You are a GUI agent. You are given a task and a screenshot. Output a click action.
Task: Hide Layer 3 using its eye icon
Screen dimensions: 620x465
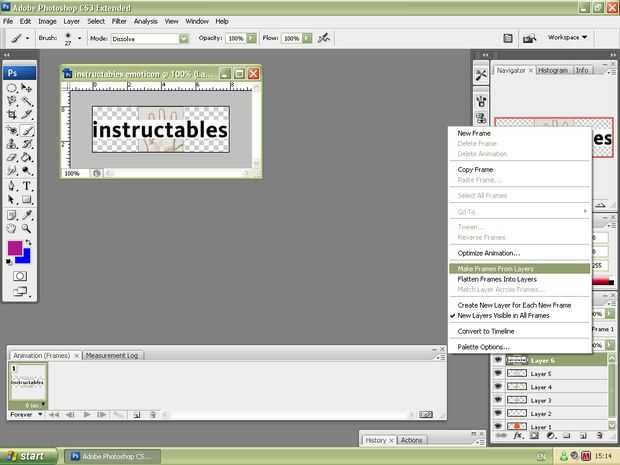click(x=498, y=400)
